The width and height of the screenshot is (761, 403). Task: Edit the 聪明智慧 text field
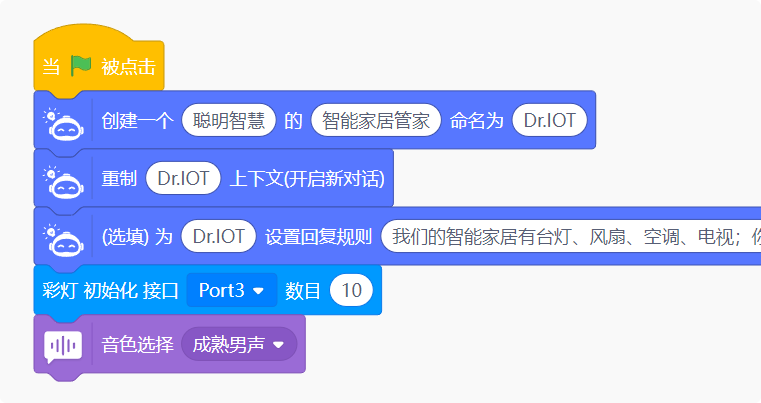pyautogui.click(x=229, y=120)
